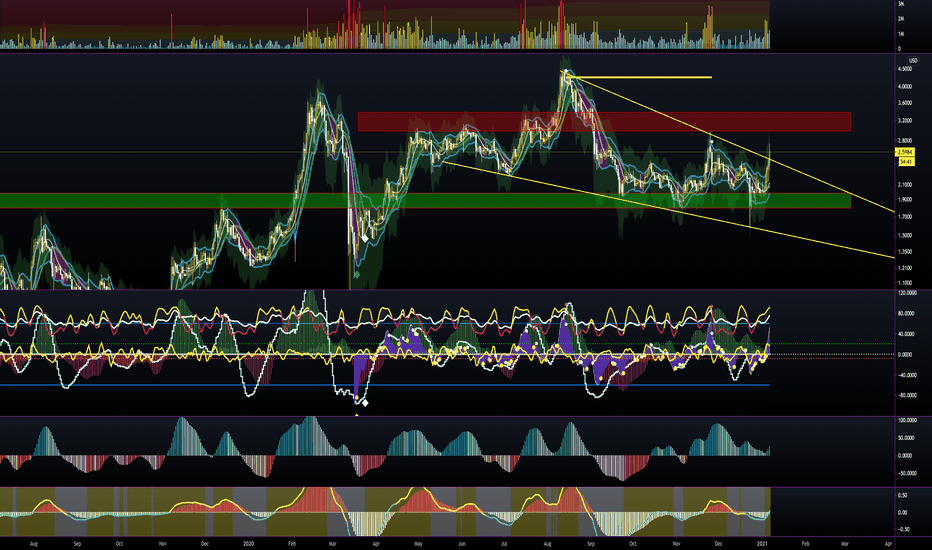Click the -40.0000 oscillator axis label
Image resolution: width=932 pixels, height=550 pixels.
(906, 375)
